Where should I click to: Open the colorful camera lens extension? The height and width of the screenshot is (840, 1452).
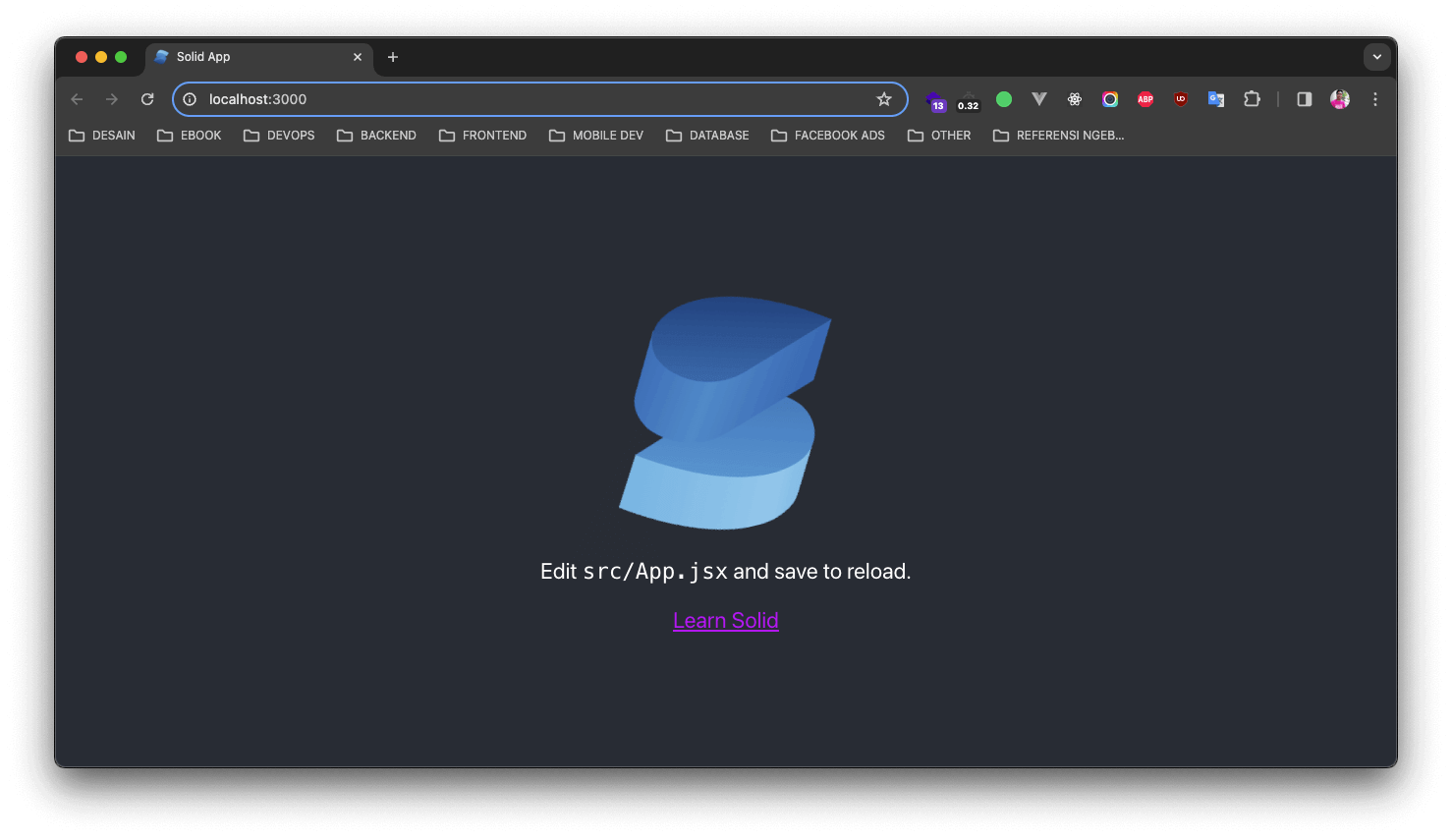pyautogui.click(x=1110, y=99)
